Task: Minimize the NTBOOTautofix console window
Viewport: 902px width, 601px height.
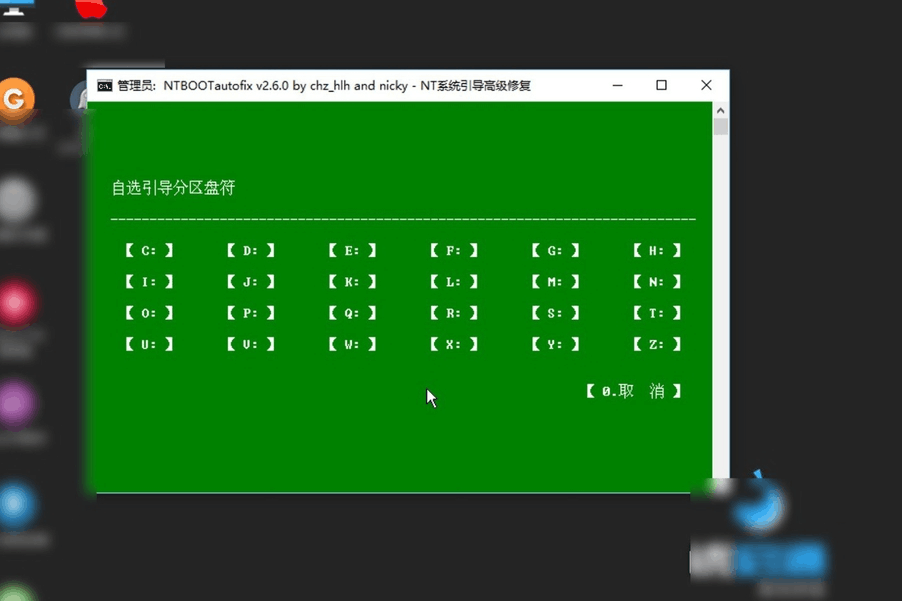Action: 616,86
